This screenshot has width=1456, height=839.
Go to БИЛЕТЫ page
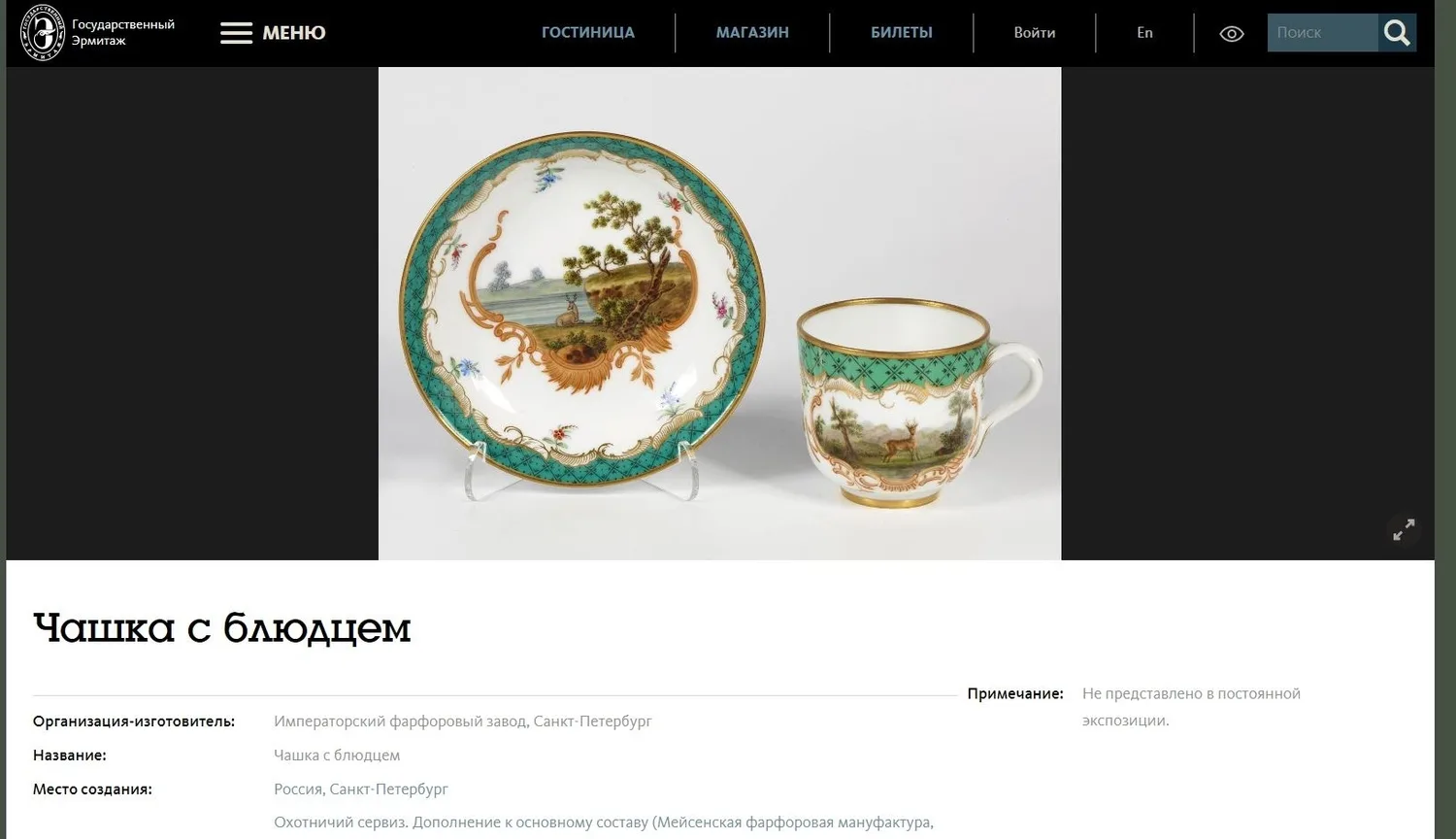[x=902, y=33]
